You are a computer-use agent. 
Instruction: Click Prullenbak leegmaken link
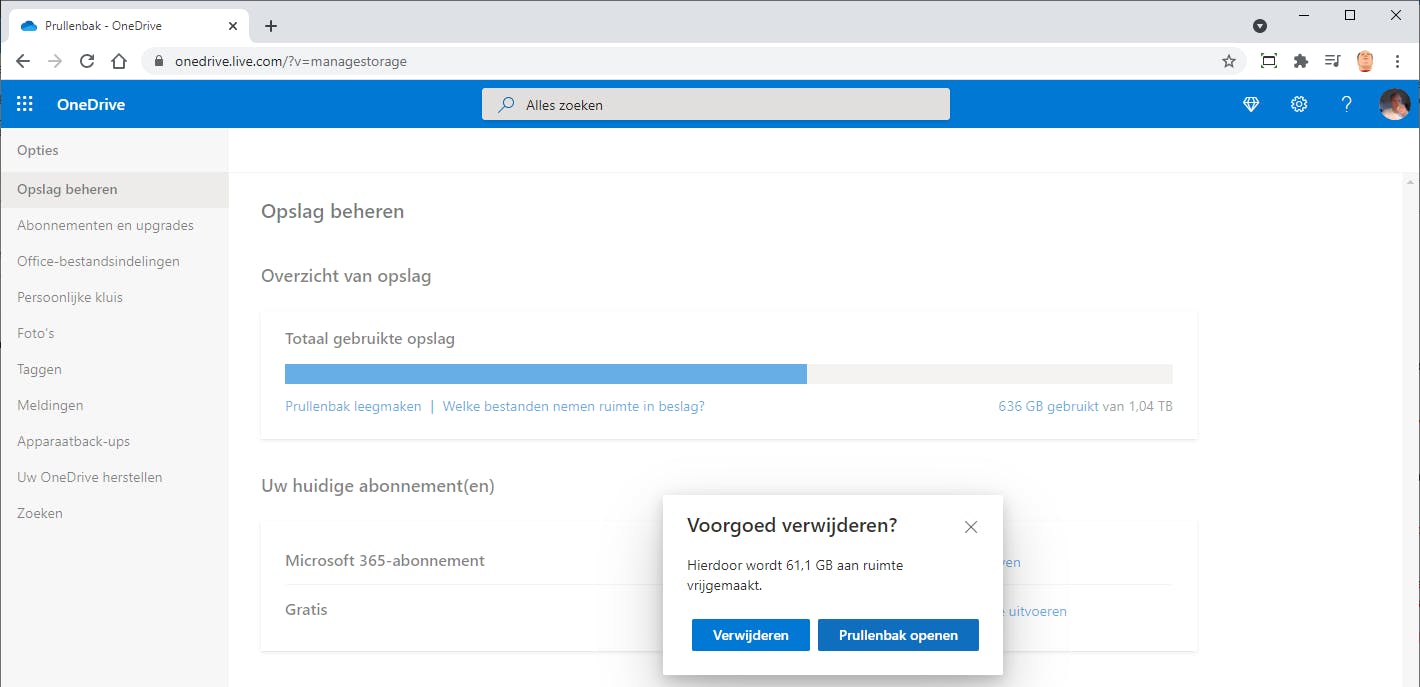[353, 406]
